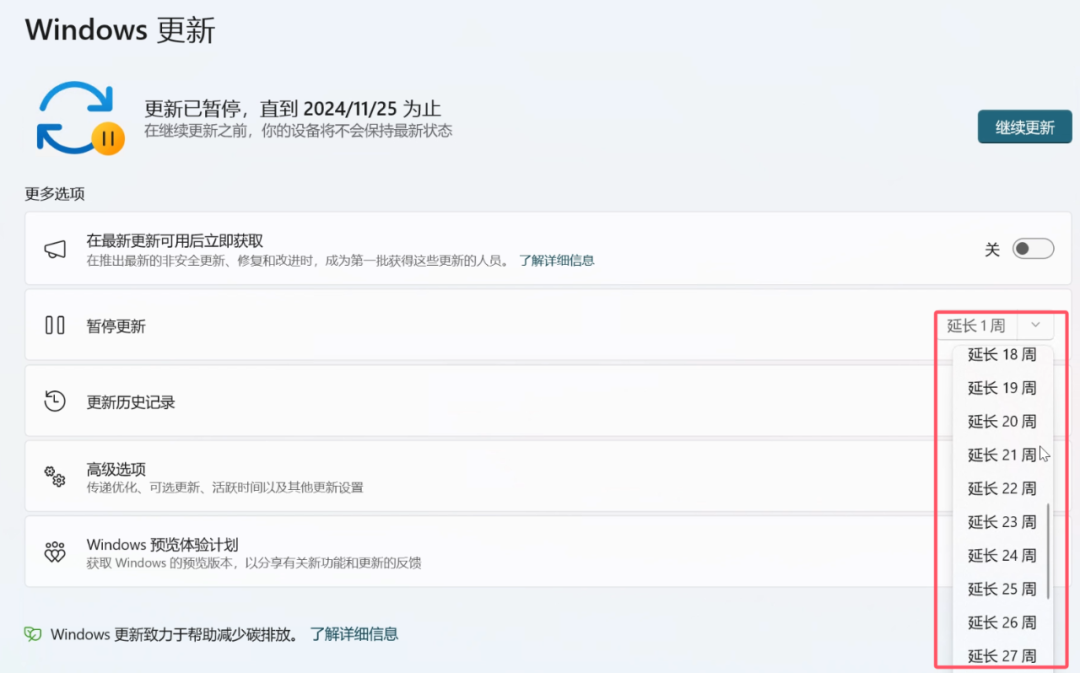Click the pause icon beside 暂停更新
The image size is (1080, 673).
click(x=55, y=325)
